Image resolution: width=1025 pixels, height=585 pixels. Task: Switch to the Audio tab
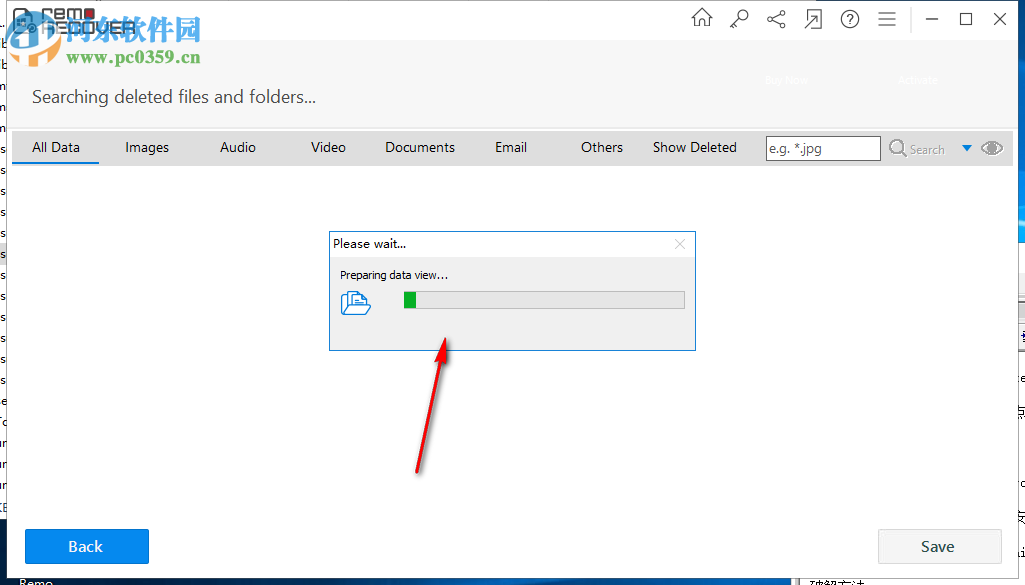(238, 148)
